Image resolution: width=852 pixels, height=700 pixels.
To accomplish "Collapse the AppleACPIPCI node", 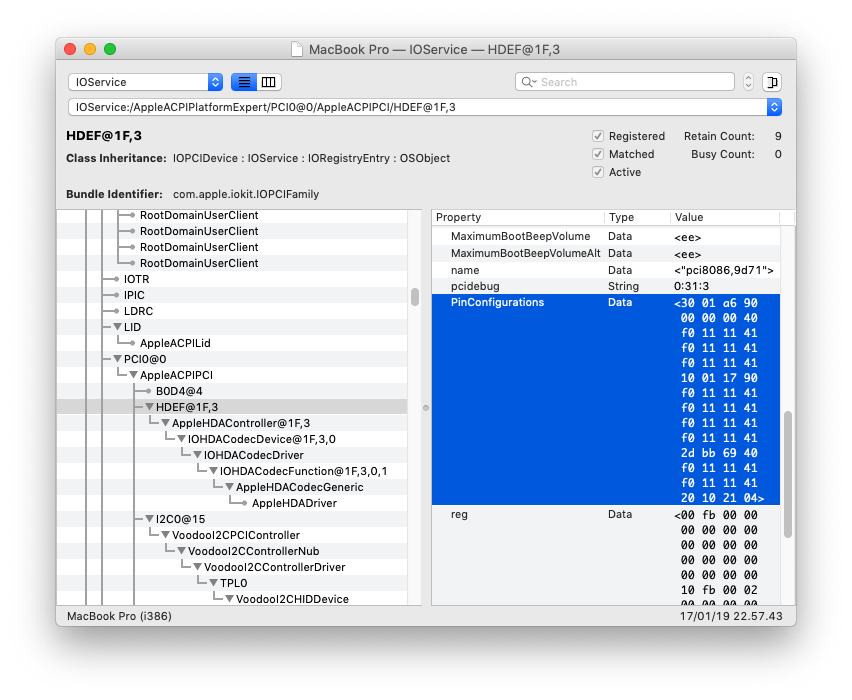I will click(134, 375).
